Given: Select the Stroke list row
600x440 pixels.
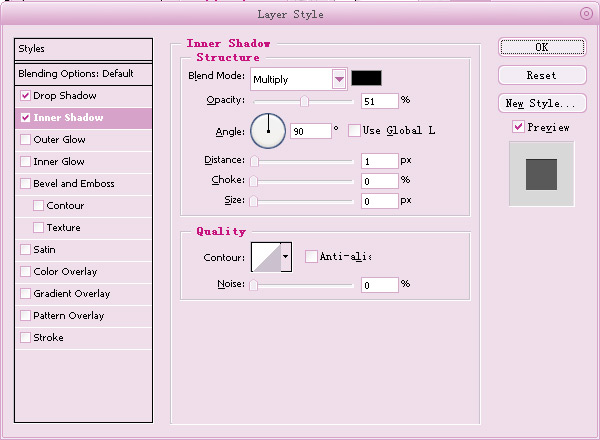Looking at the screenshot, I should (83, 337).
